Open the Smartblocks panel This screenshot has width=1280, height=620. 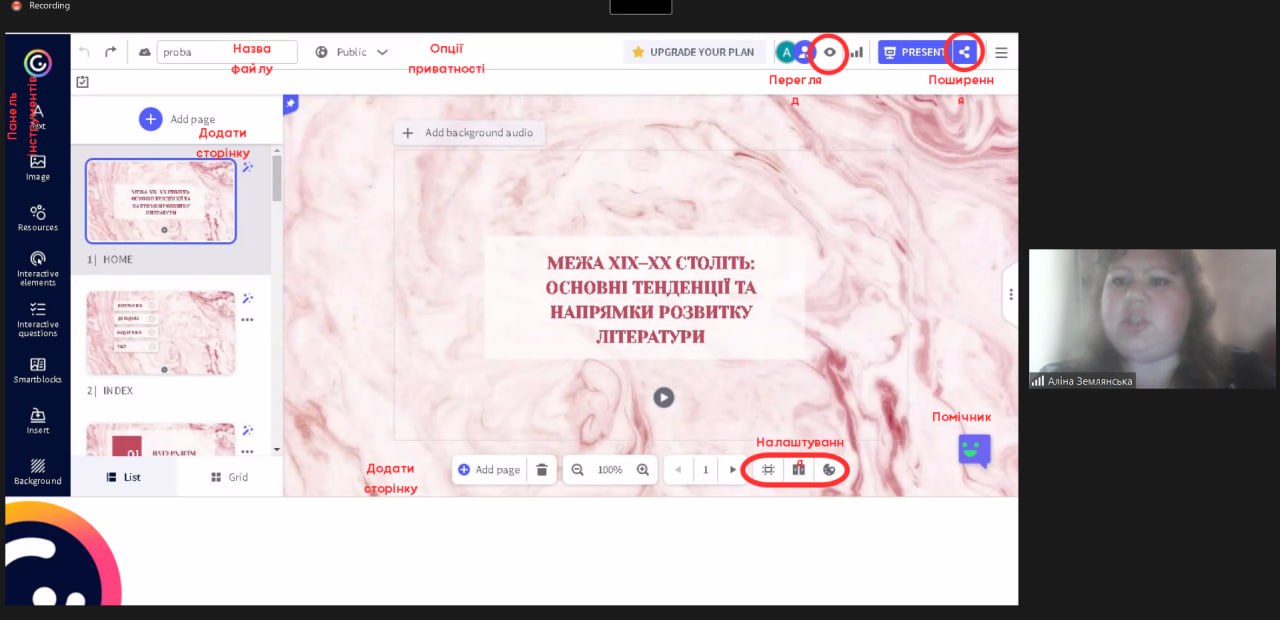(x=38, y=370)
